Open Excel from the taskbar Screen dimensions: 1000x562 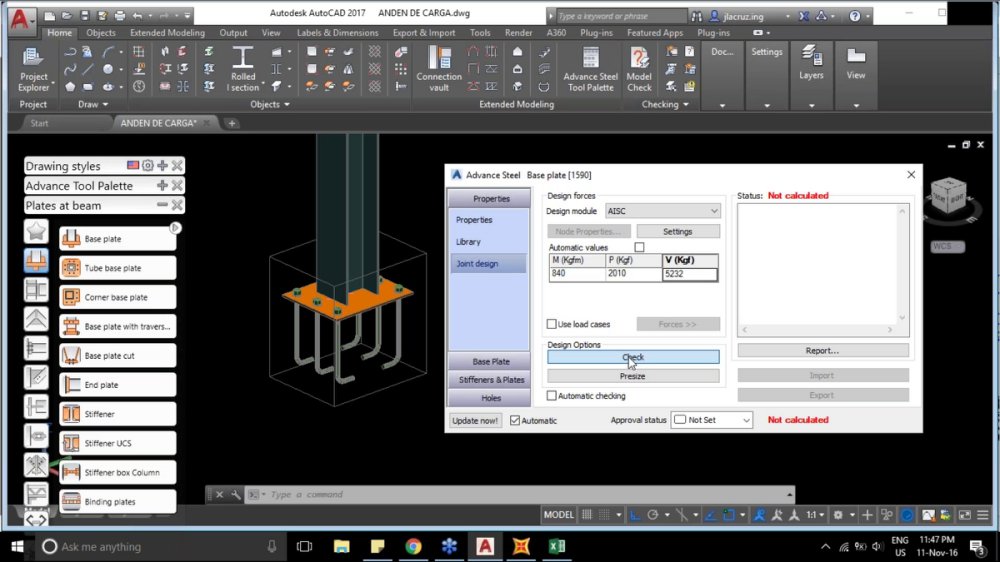[557, 547]
